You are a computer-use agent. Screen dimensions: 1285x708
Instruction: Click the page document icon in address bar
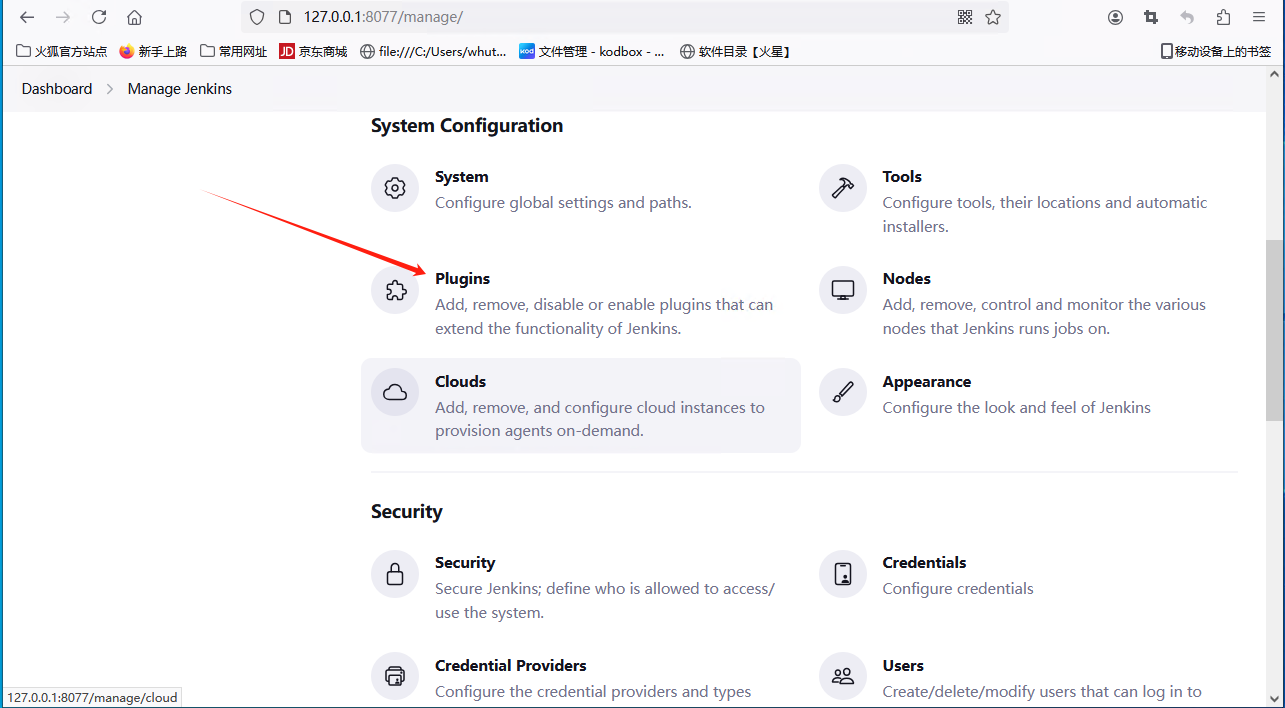coord(285,17)
